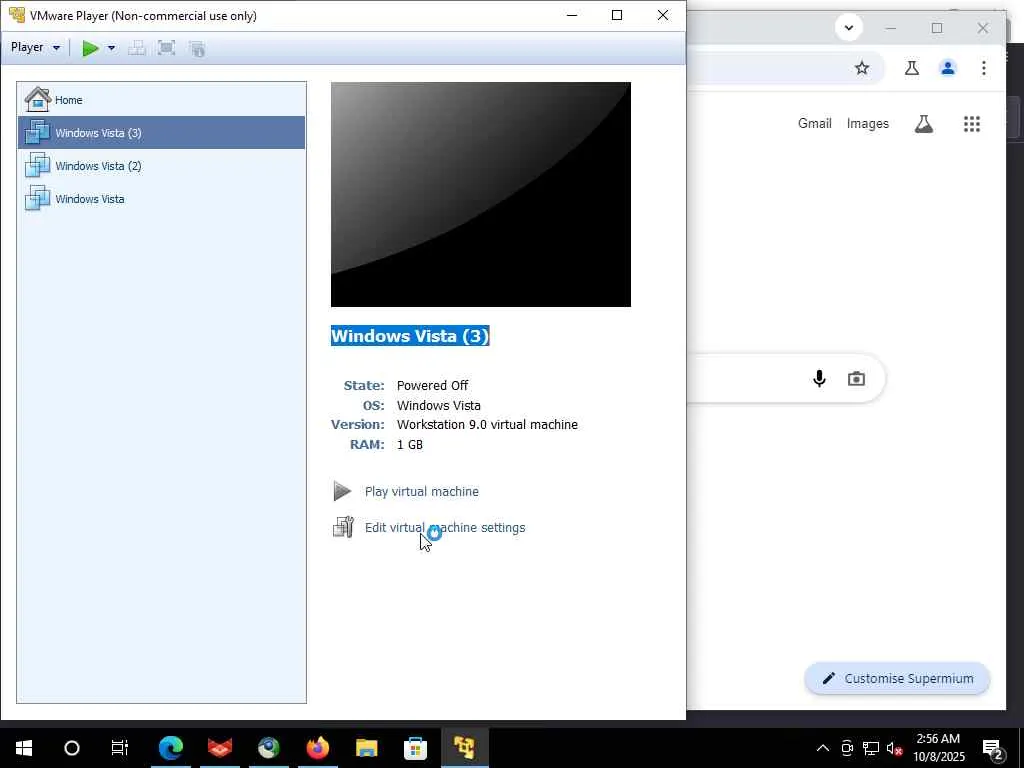
Task: Open Firefox from the taskbar
Action: click(317, 748)
